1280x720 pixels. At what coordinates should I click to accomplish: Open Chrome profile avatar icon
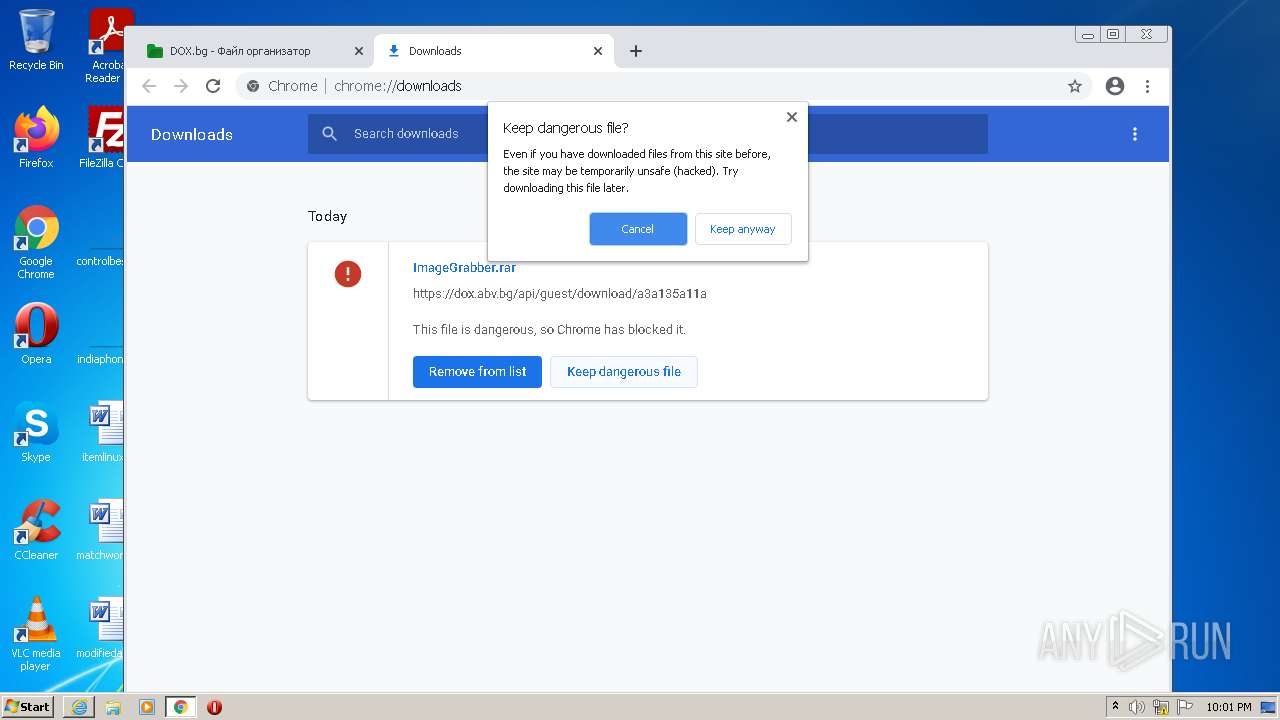[x=1115, y=86]
